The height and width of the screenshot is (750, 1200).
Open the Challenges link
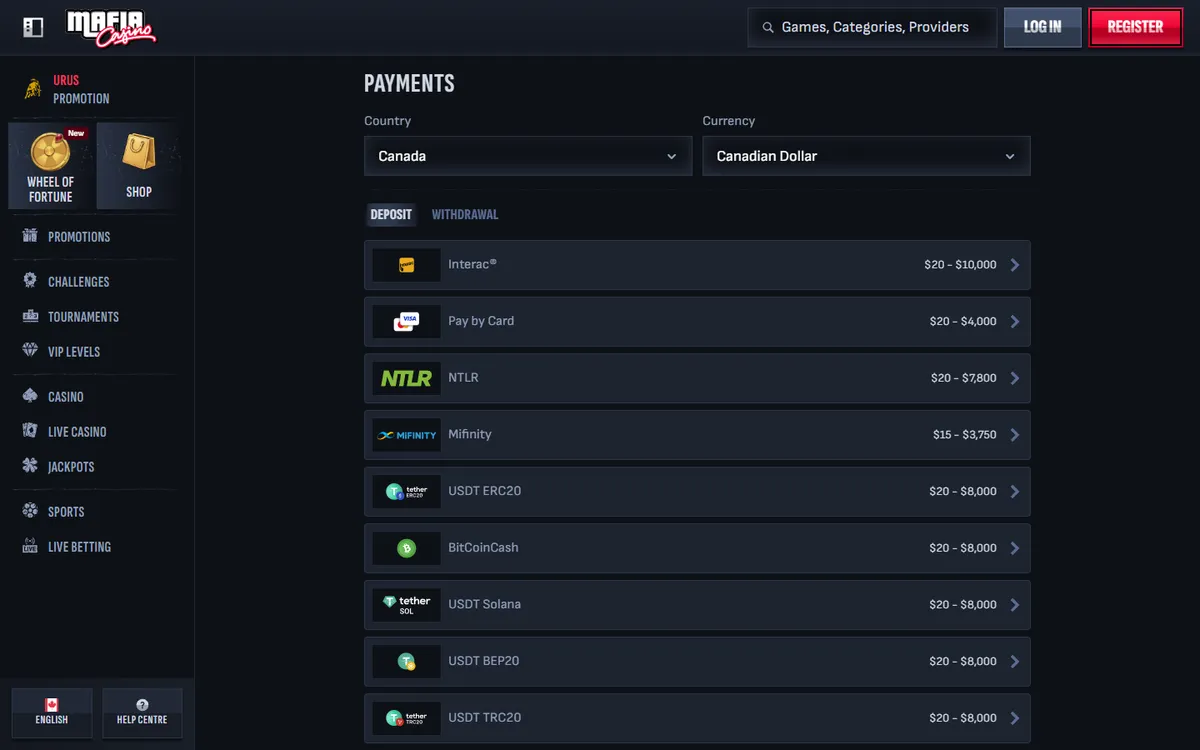tap(79, 282)
